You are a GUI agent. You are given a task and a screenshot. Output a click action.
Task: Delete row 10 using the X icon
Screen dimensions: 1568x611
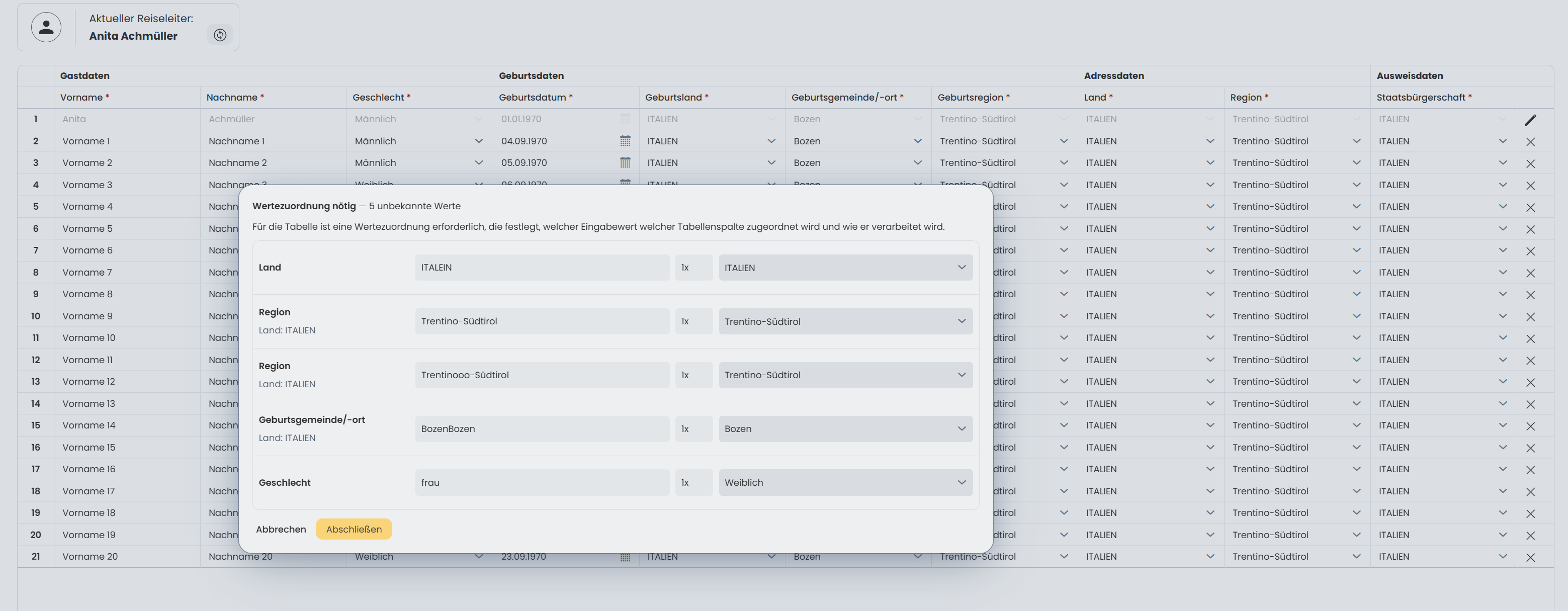click(x=1530, y=317)
